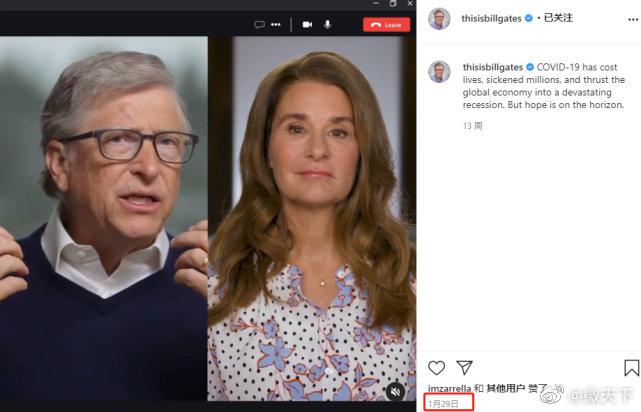Click the 13 周 timestamp under caption
Screen dimensions: 641x412
point(473,126)
